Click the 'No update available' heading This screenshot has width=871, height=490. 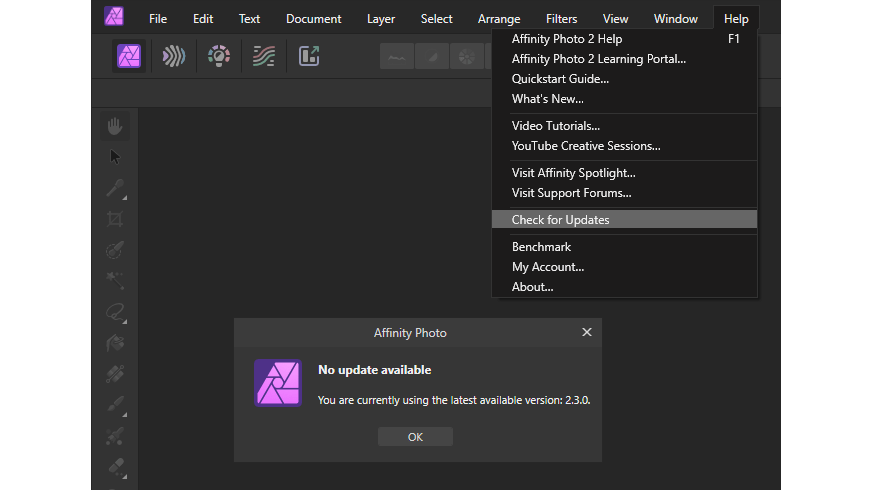(374, 370)
